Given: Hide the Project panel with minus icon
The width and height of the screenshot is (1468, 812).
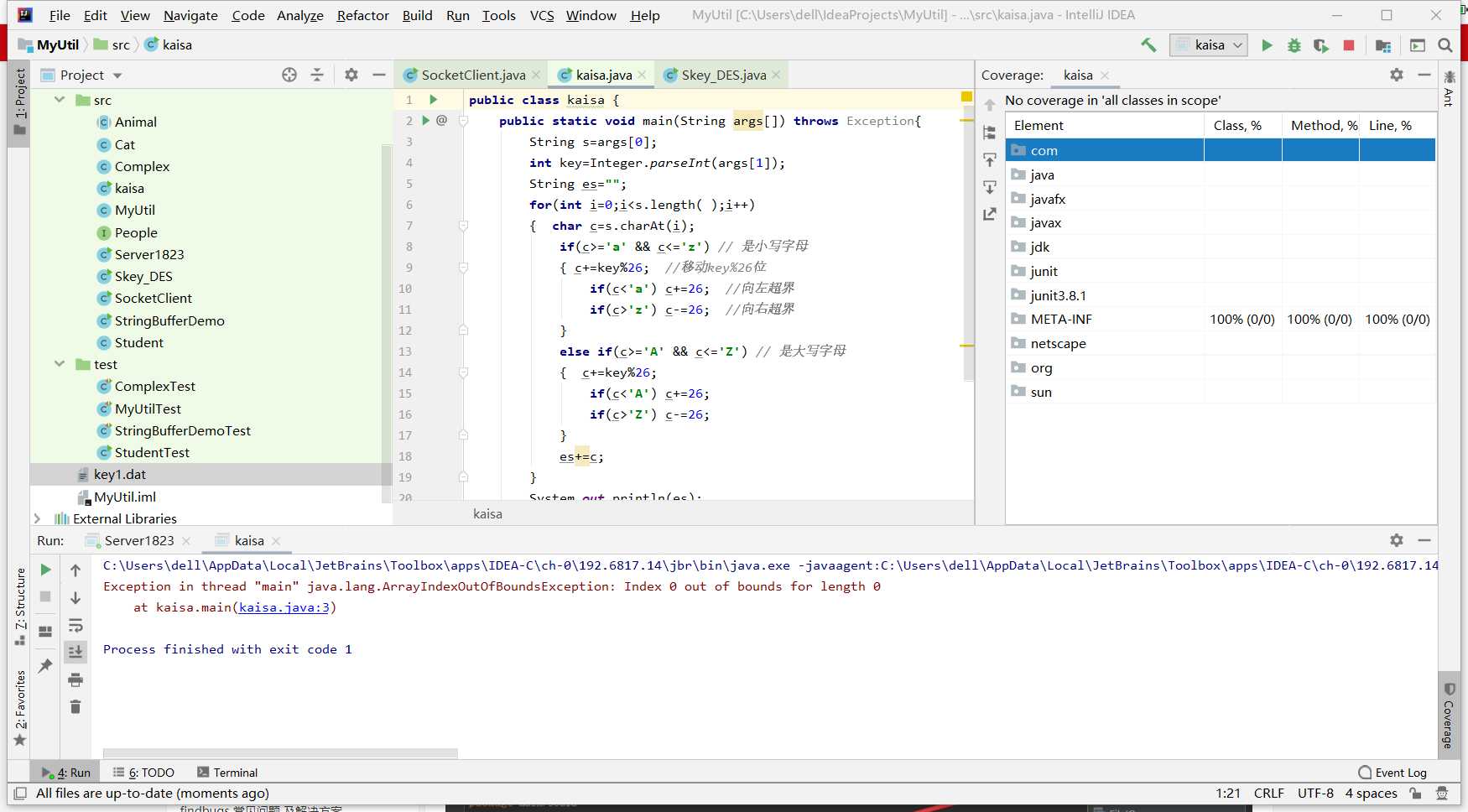Looking at the screenshot, I should click(379, 75).
